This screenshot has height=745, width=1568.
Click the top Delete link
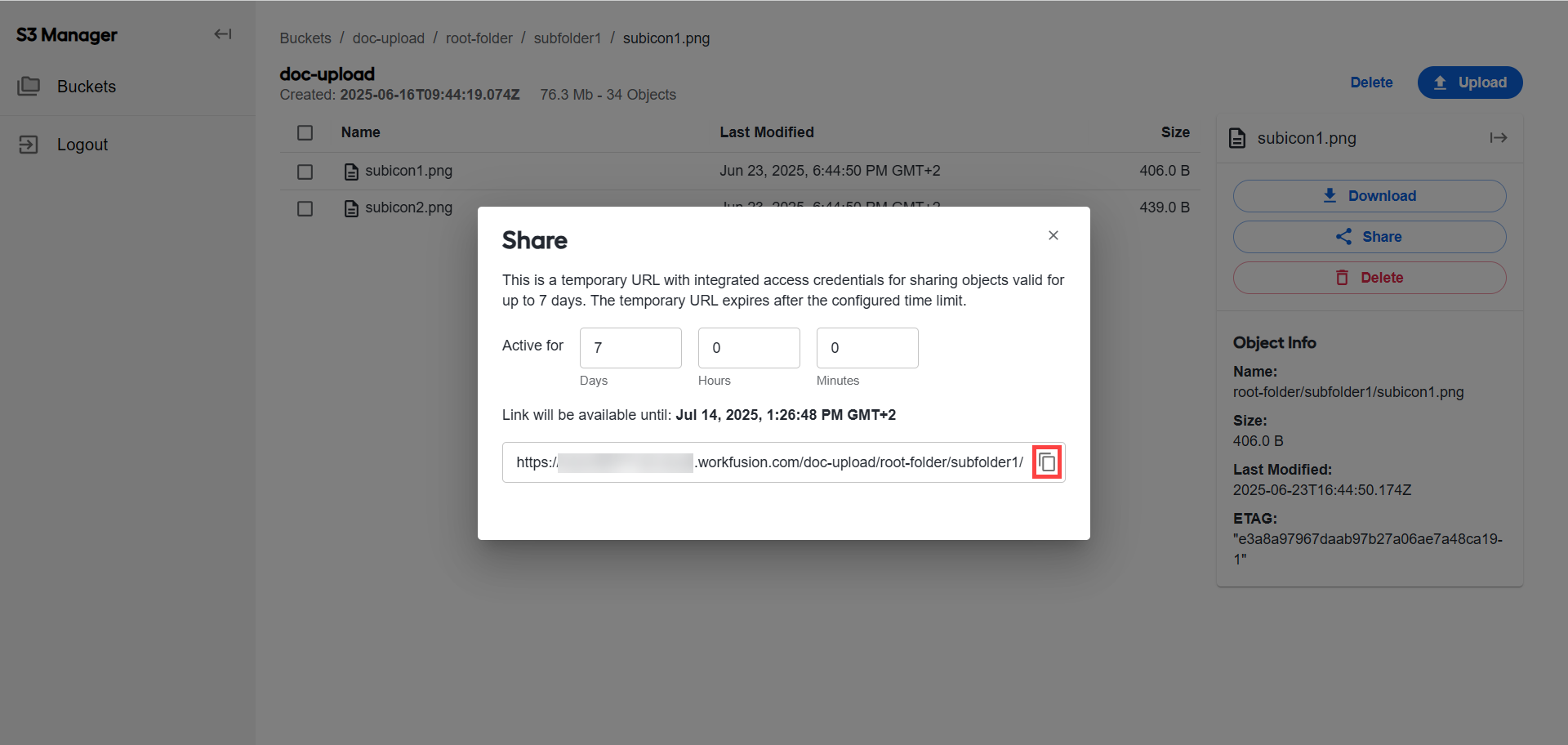coord(1371,83)
